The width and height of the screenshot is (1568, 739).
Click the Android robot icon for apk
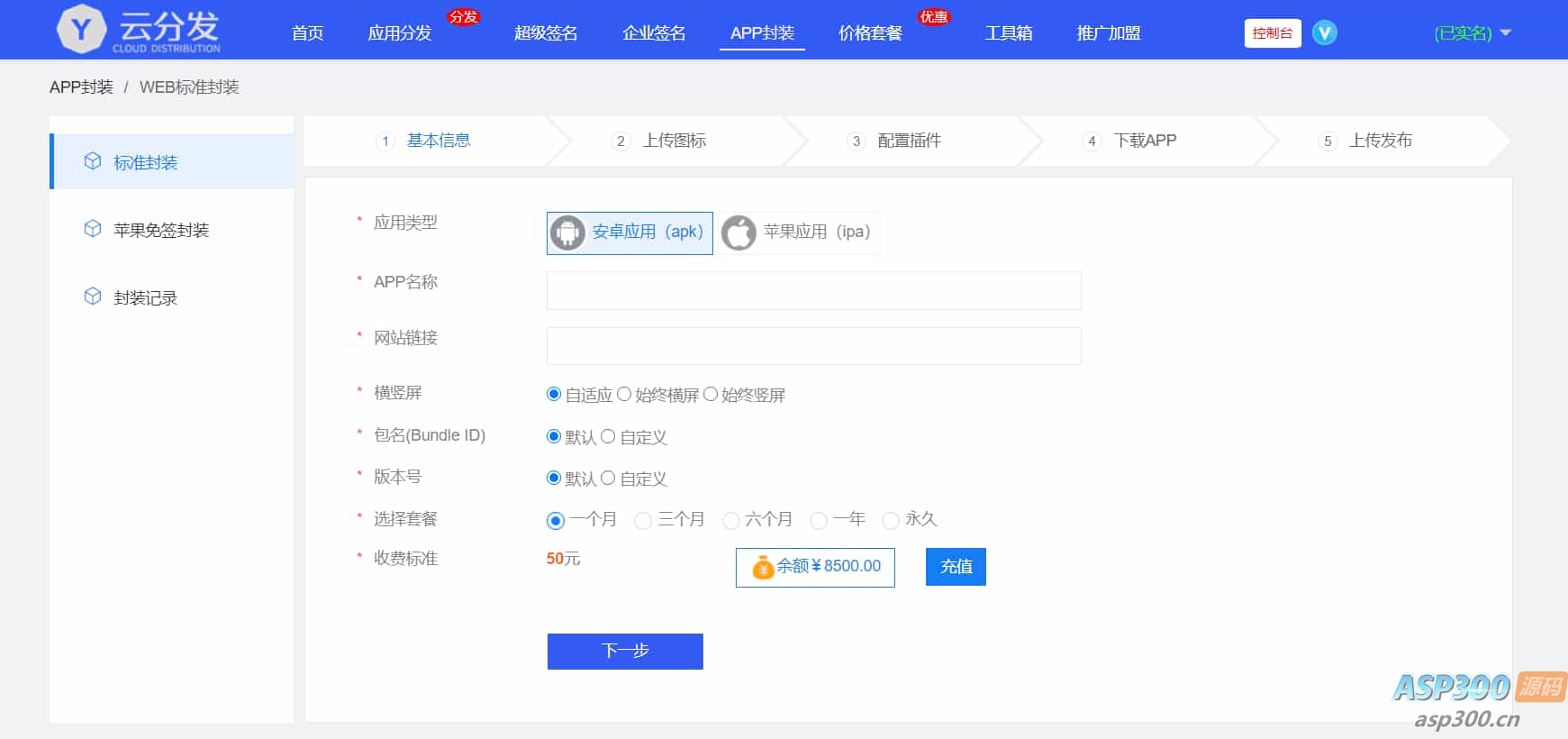pos(567,233)
